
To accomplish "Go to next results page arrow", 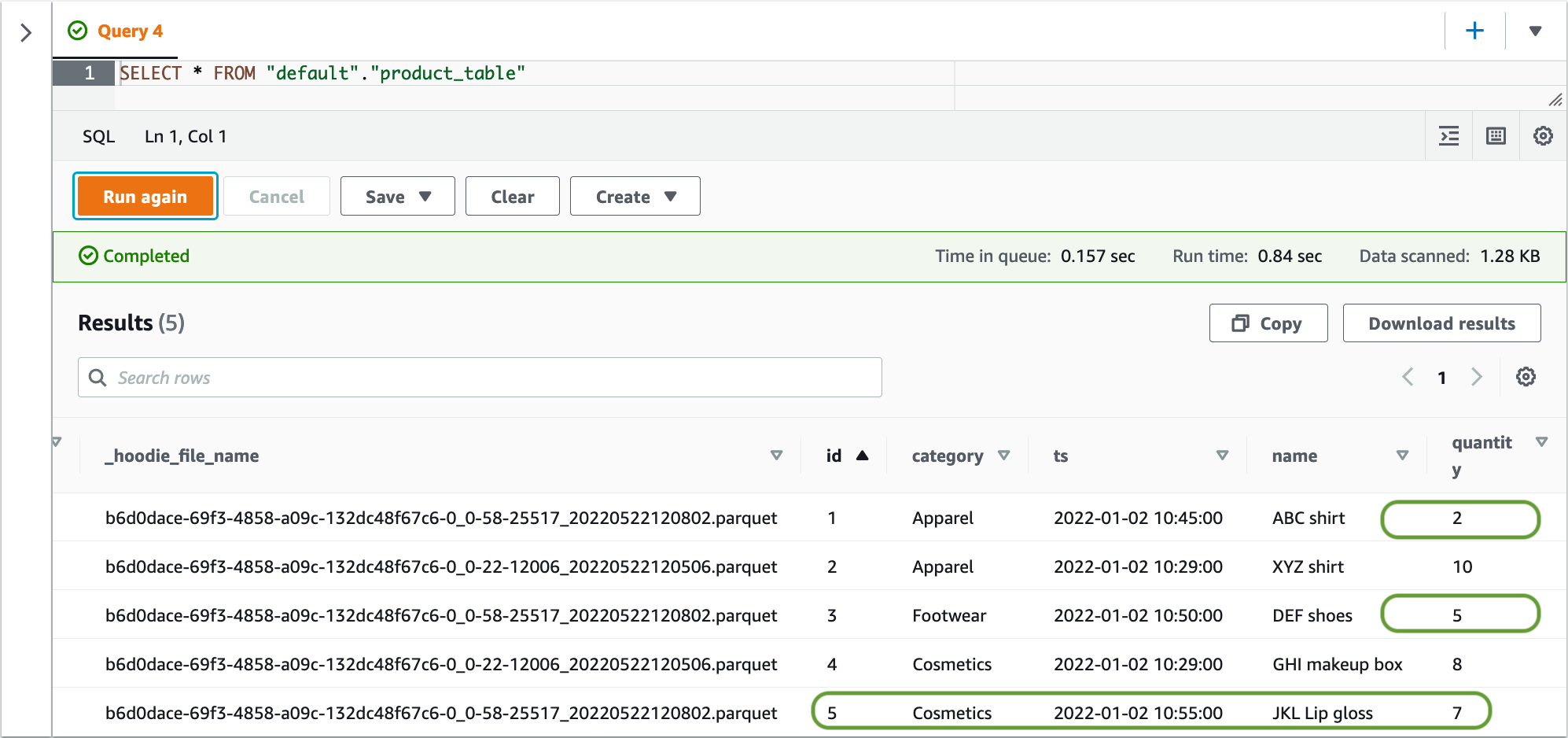I will click(1476, 377).
